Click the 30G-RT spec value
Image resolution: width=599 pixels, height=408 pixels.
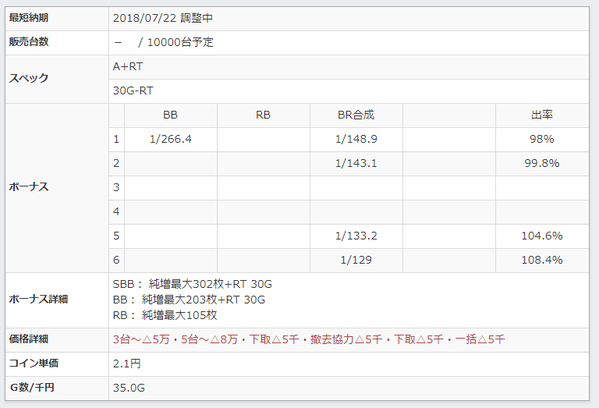coord(133,91)
